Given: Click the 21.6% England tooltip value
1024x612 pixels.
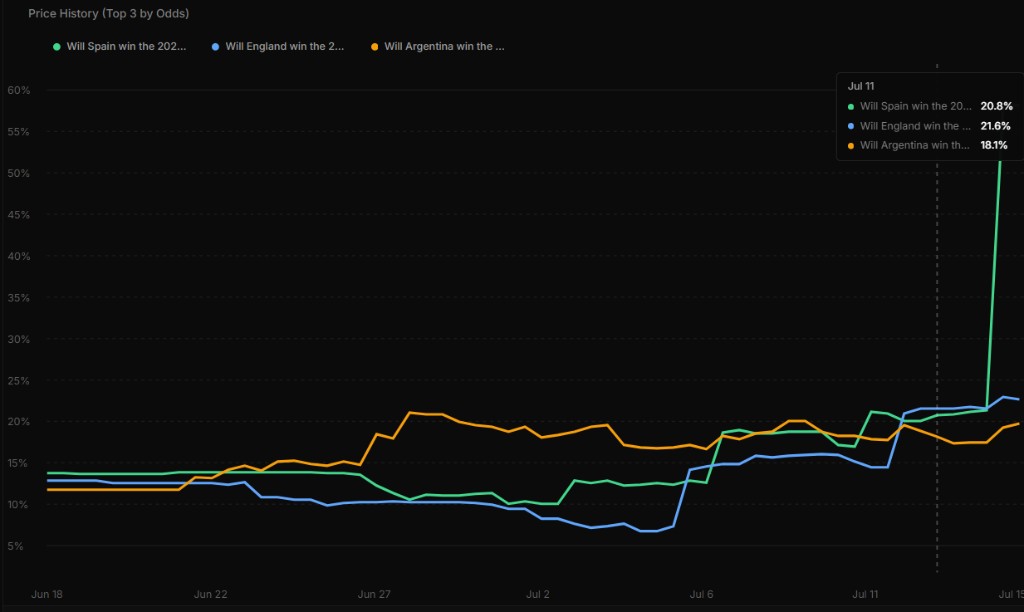Looking at the screenshot, I should click(x=995, y=125).
